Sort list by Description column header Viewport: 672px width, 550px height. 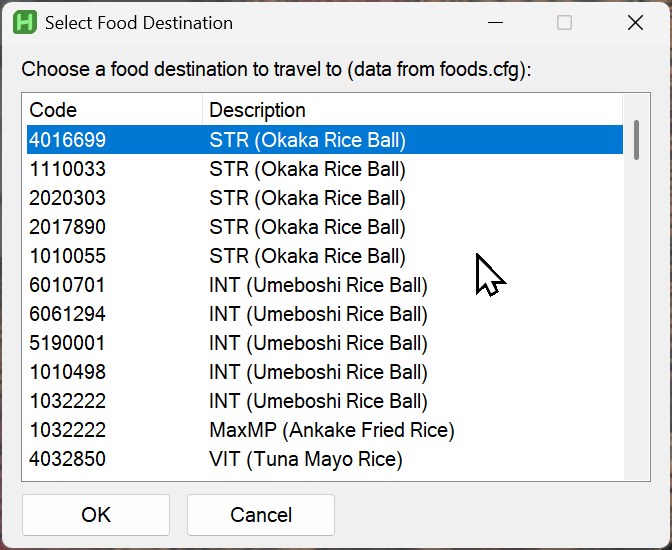(412, 110)
